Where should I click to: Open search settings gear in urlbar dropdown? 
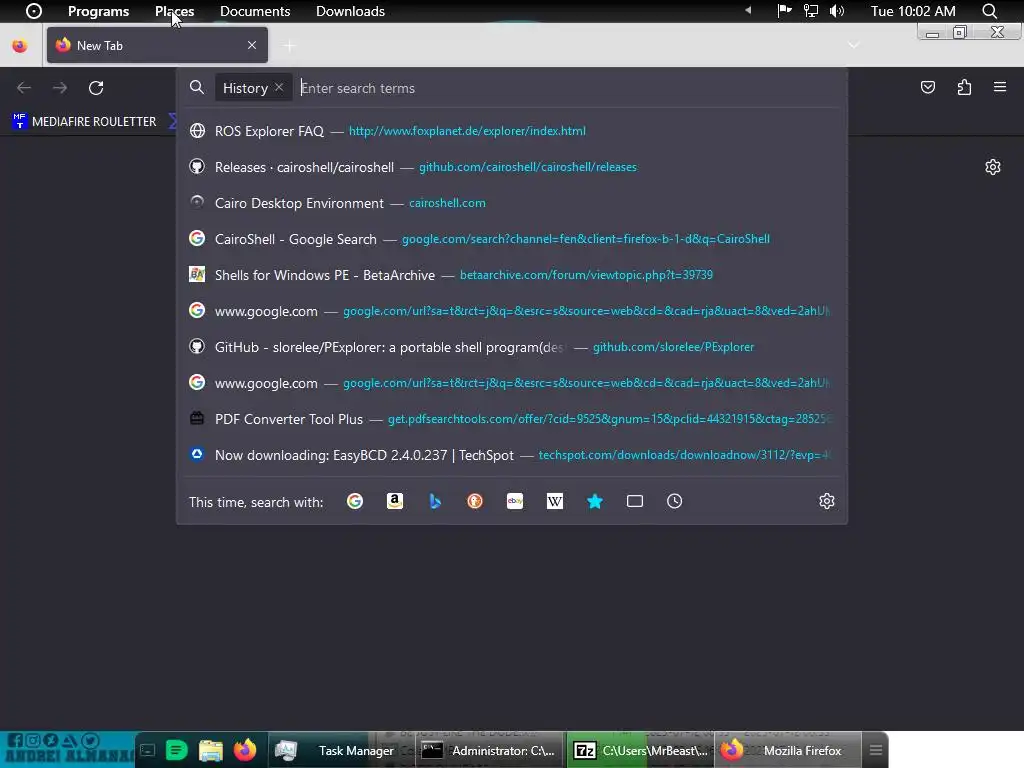[x=827, y=501]
